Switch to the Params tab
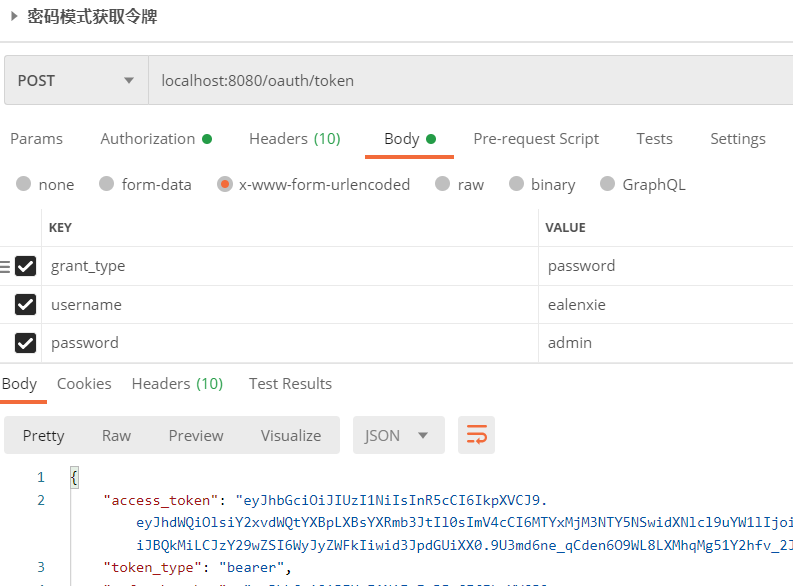The height and width of the screenshot is (586, 793). pos(36,139)
